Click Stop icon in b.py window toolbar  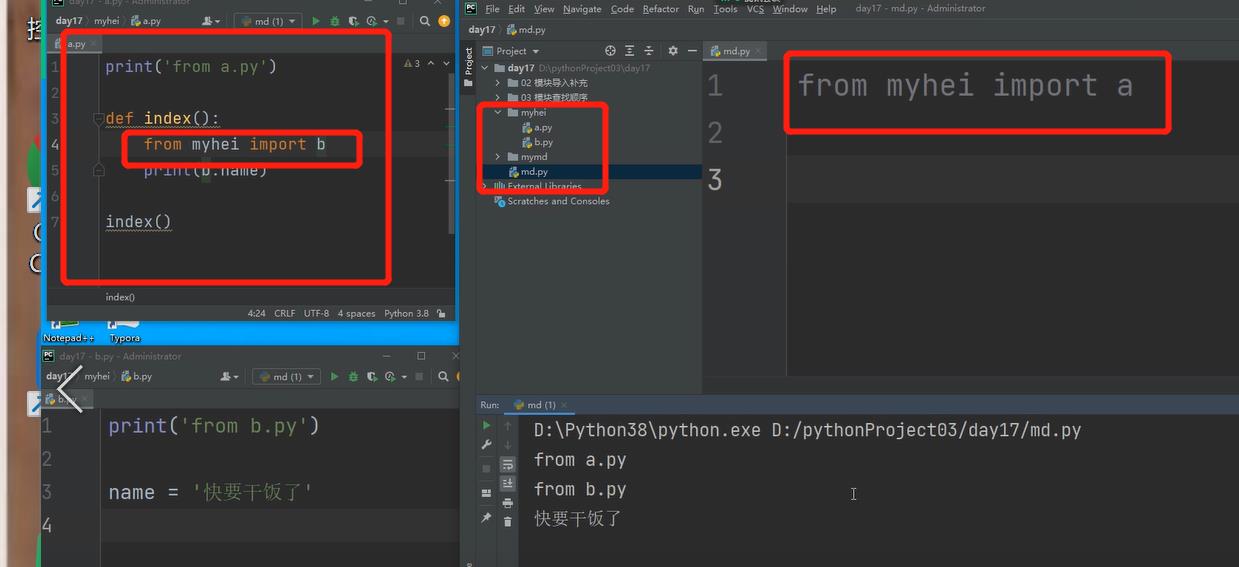pos(417,377)
